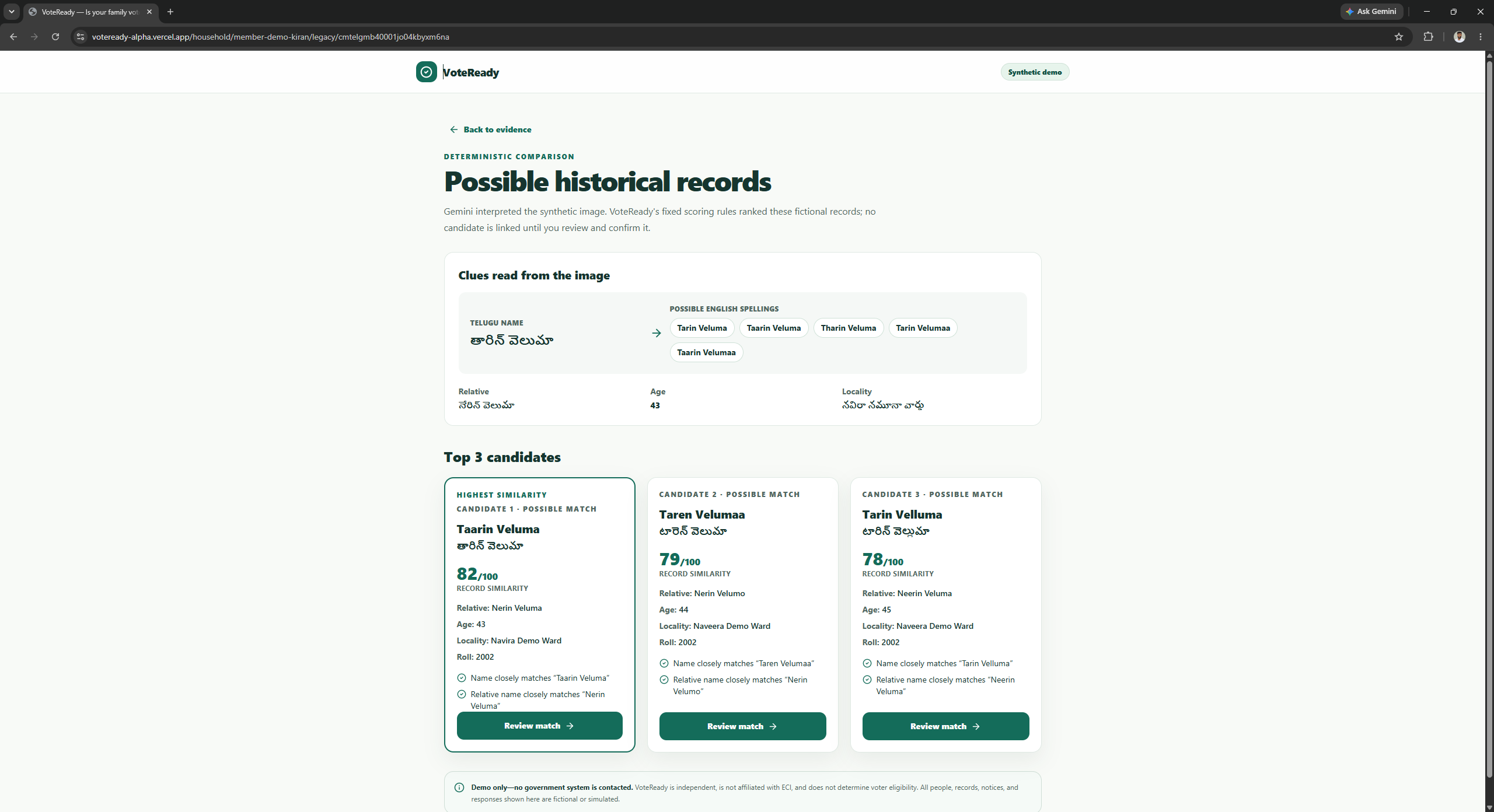Select the Tharin Veluma spelling chip
Viewport: 1494px width, 812px height.
coord(849,328)
